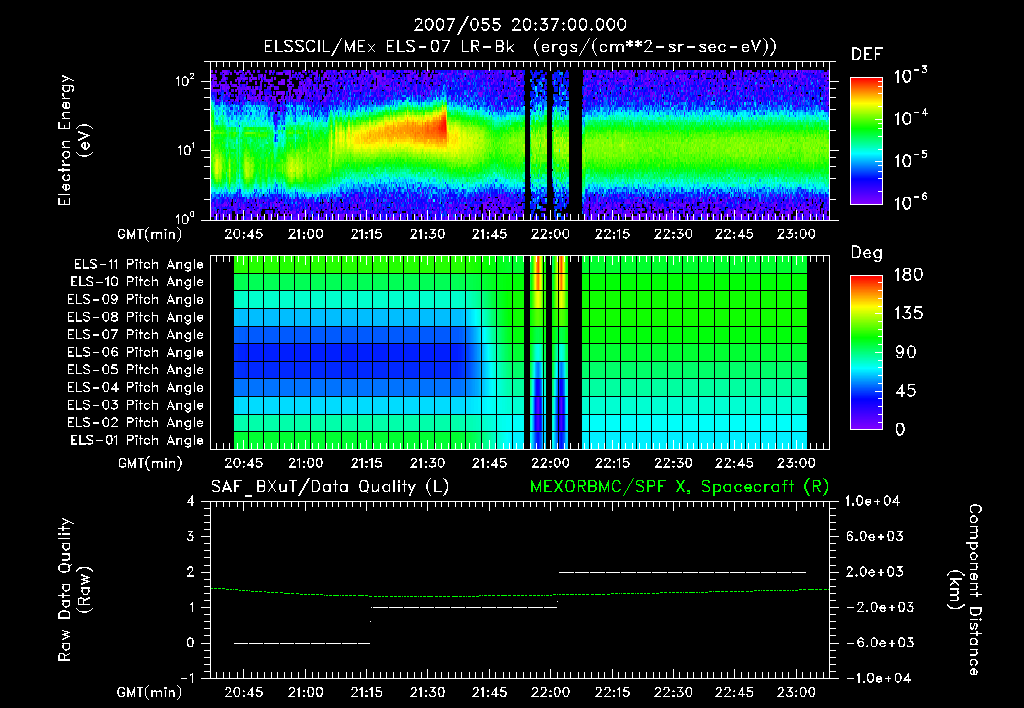Click the -1 tick on the data quality axis
Screen dimensions: 1024x708
pyautogui.click(x=187, y=678)
